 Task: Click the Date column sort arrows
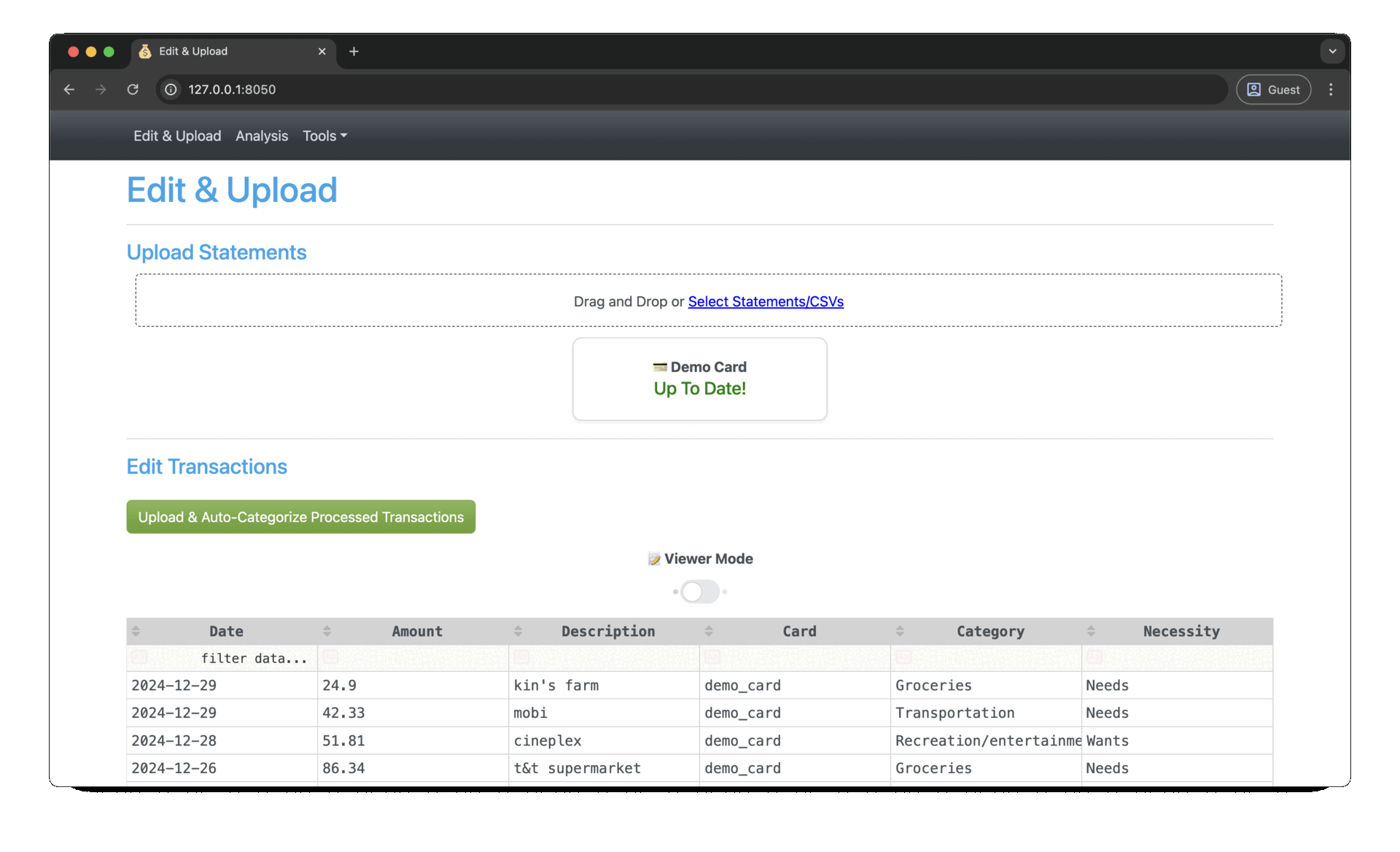coord(136,631)
